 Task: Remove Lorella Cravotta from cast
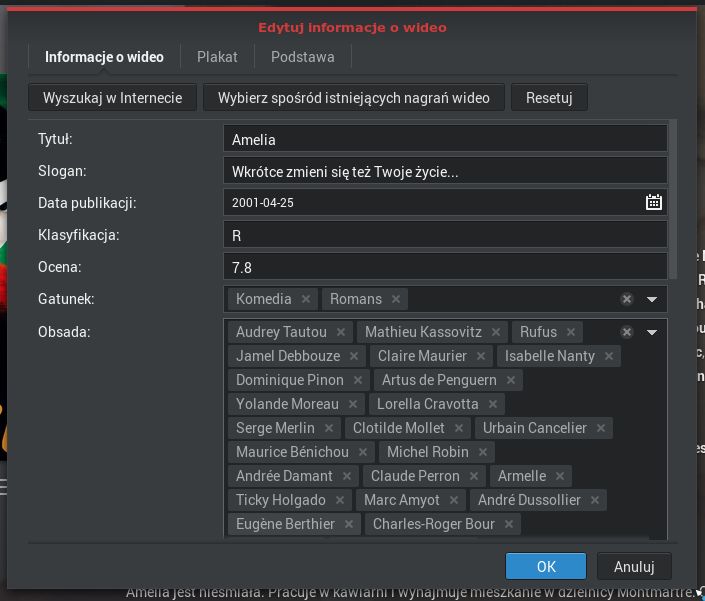(x=493, y=404)
